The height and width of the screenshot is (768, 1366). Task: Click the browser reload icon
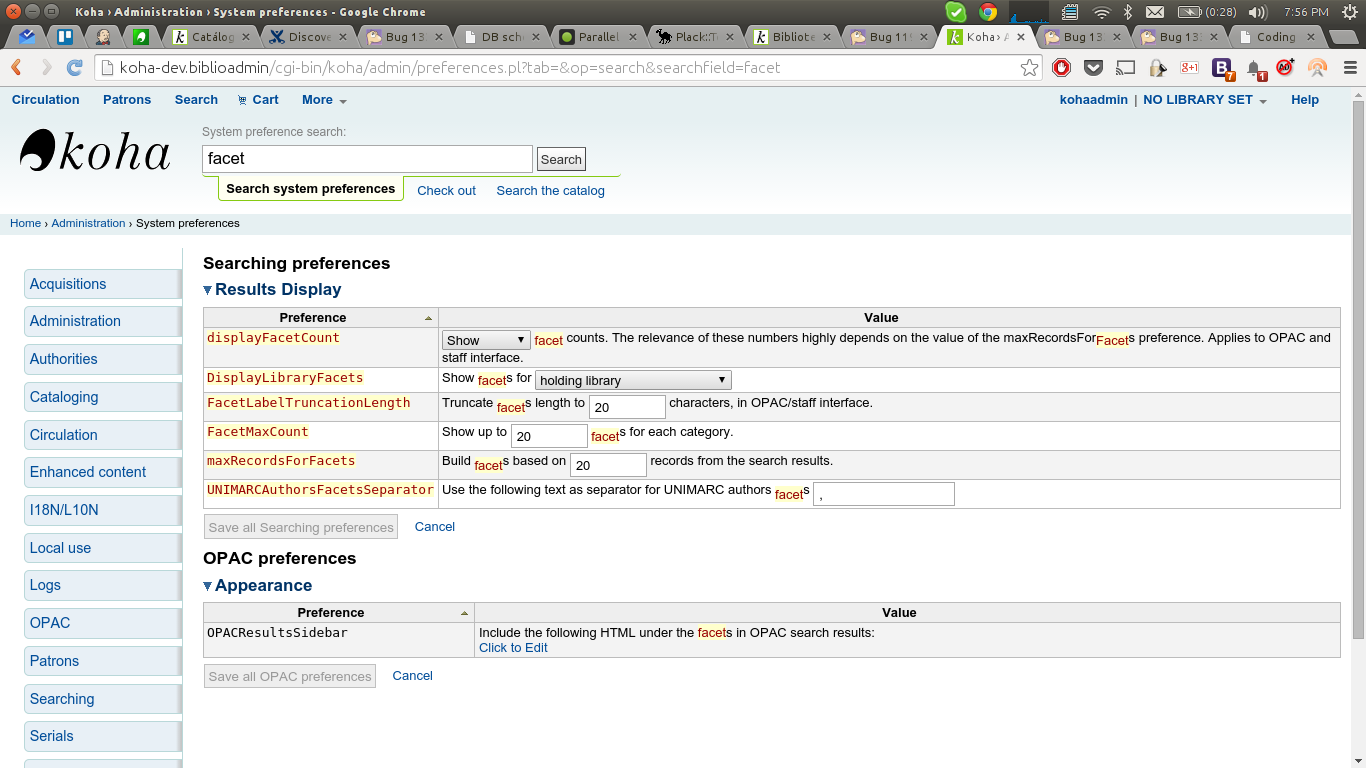pos(74,68)
